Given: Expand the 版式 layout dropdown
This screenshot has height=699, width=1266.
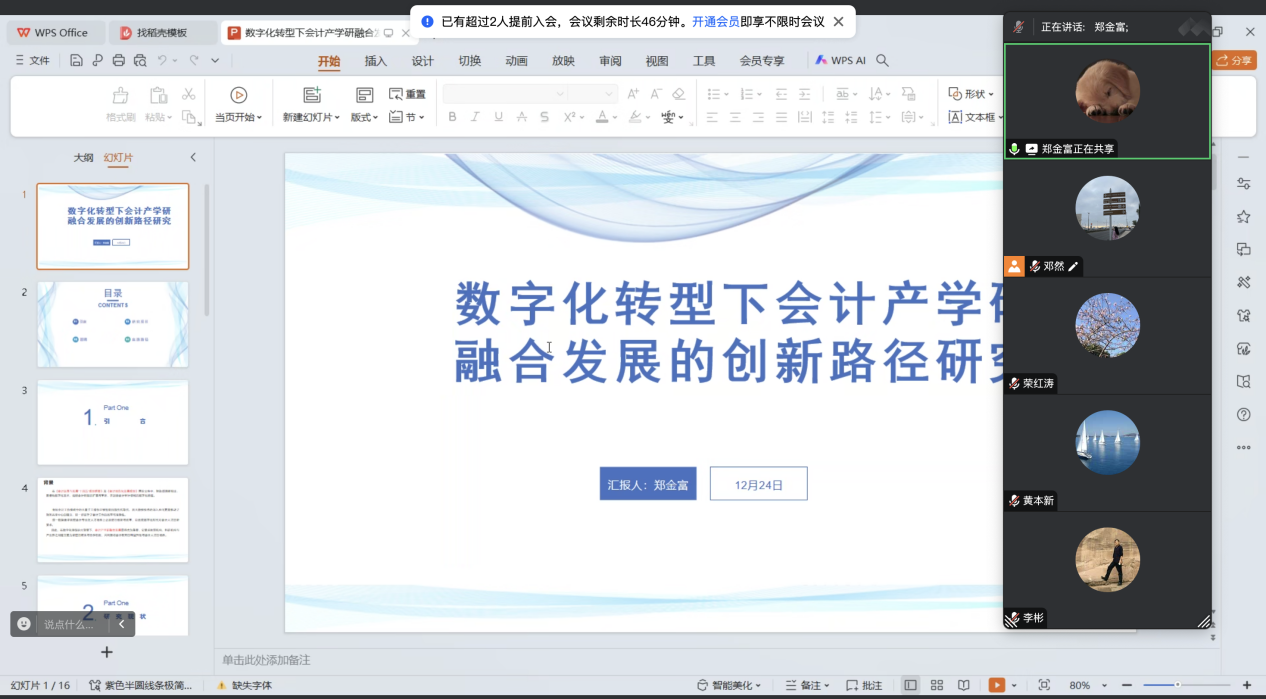Looking at the screenshot, I should tap(364, 118).
